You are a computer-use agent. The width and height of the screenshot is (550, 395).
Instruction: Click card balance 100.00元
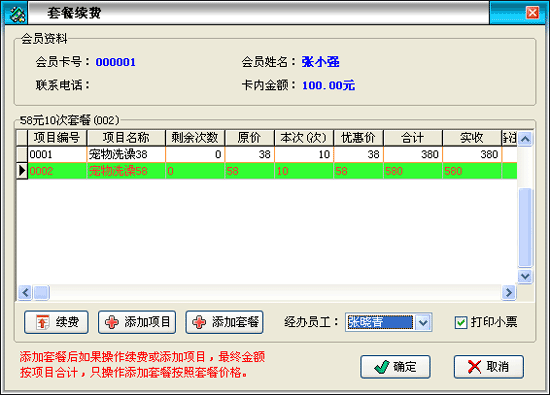pyautogui.click(x=328, y=85)
